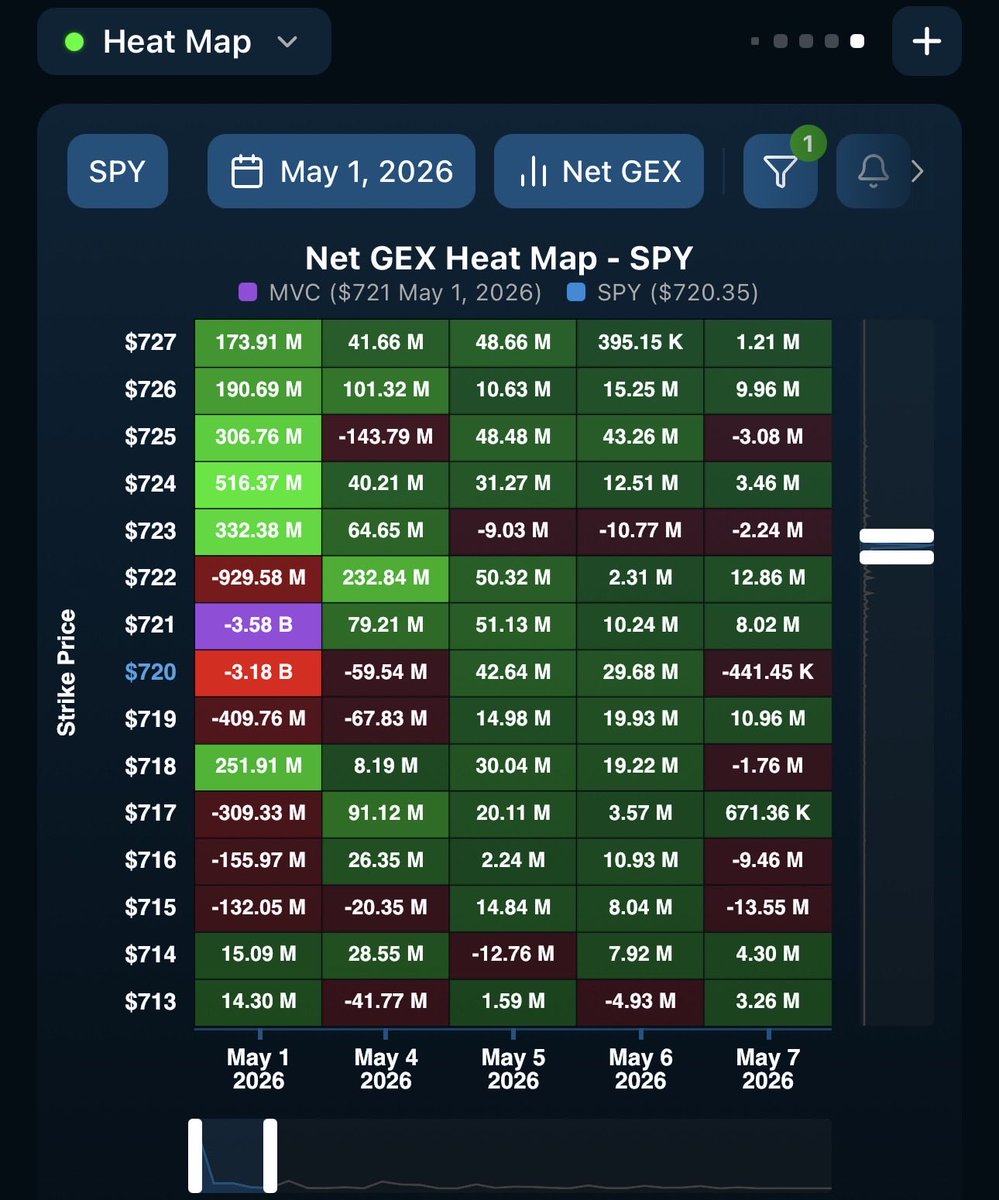Select the 516.37 M cell
This screenshot has width=999, height=1200.
pyautogui.click(x=258, y=484)
